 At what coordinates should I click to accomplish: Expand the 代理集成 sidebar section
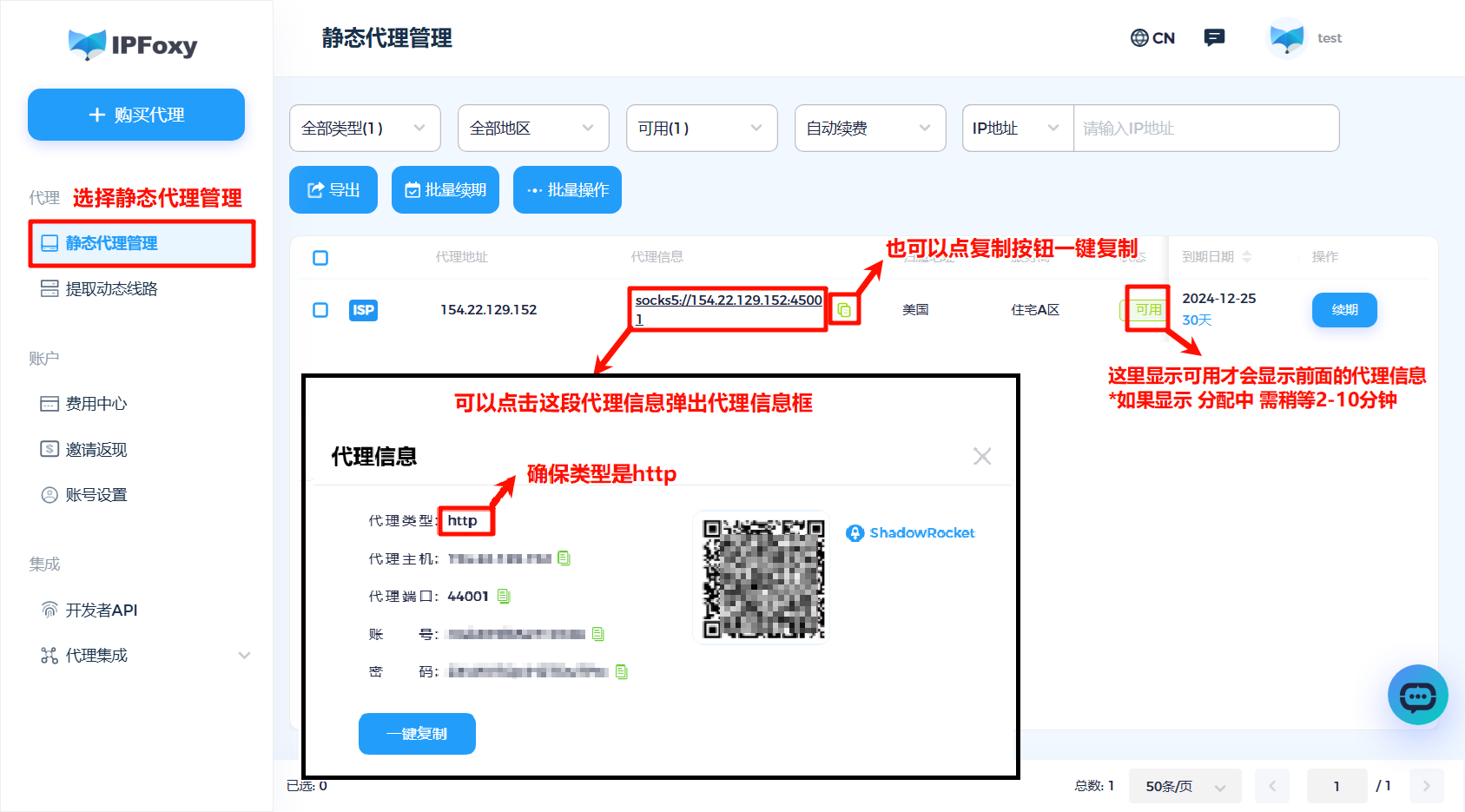[94, 655]
